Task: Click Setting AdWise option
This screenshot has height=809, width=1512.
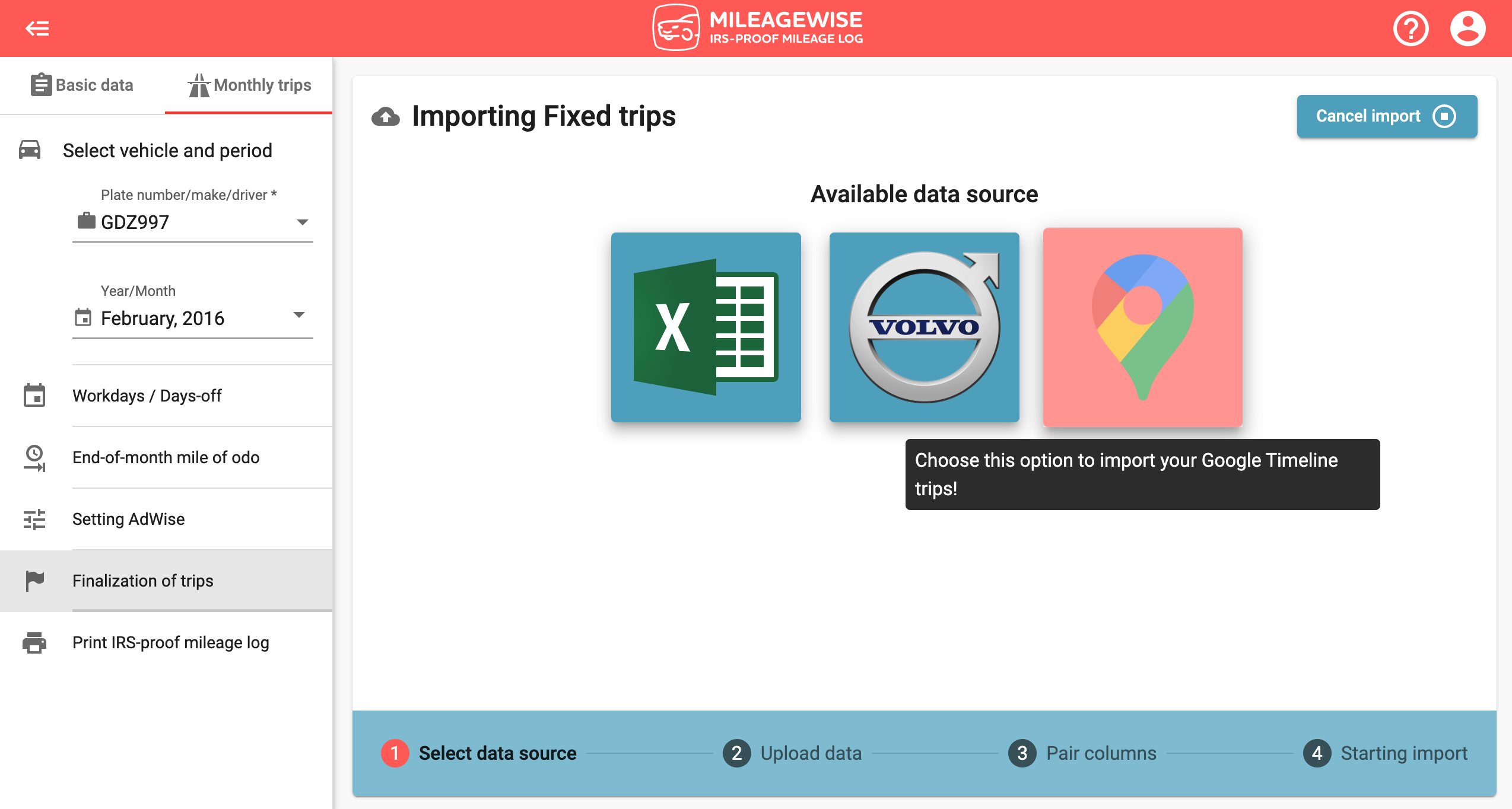Action: tap(130, 518)
